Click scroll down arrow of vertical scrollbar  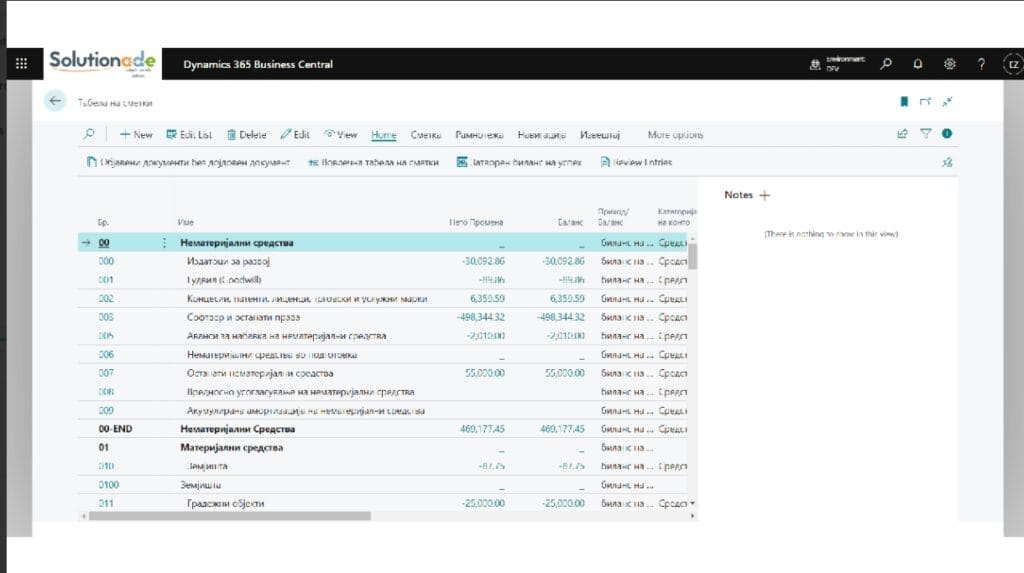692,504
